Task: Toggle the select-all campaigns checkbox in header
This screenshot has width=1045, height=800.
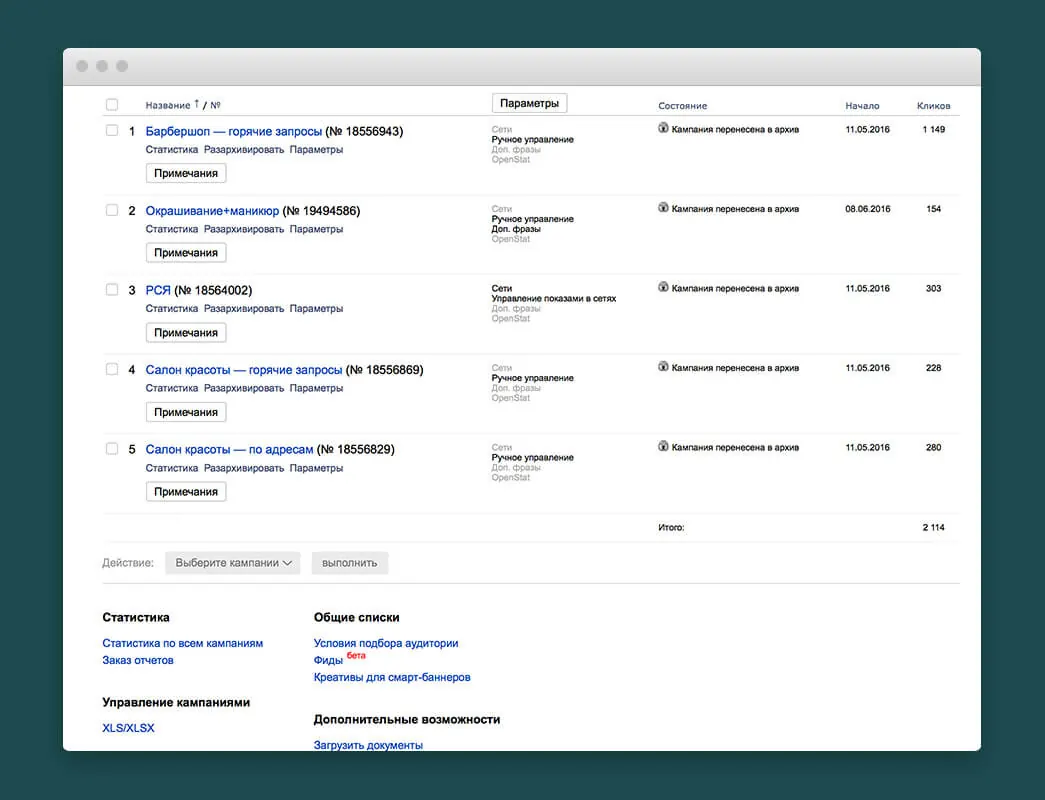Action: 112,105
